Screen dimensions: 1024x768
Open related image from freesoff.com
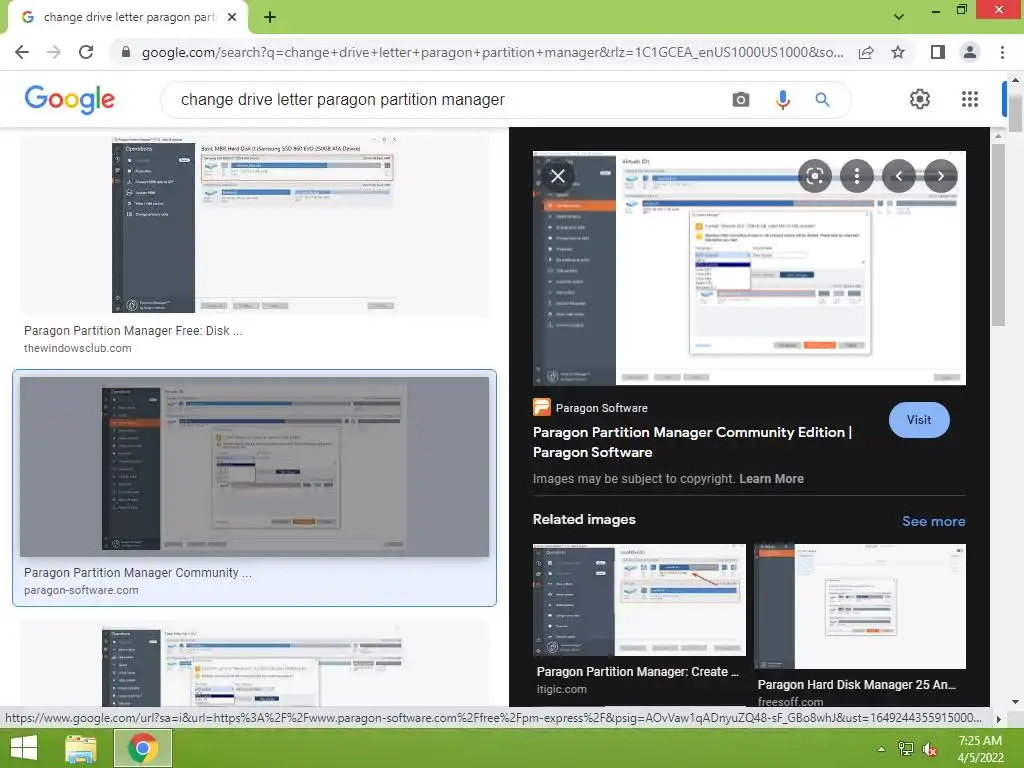pyautogui.click(x=860, y=606)
